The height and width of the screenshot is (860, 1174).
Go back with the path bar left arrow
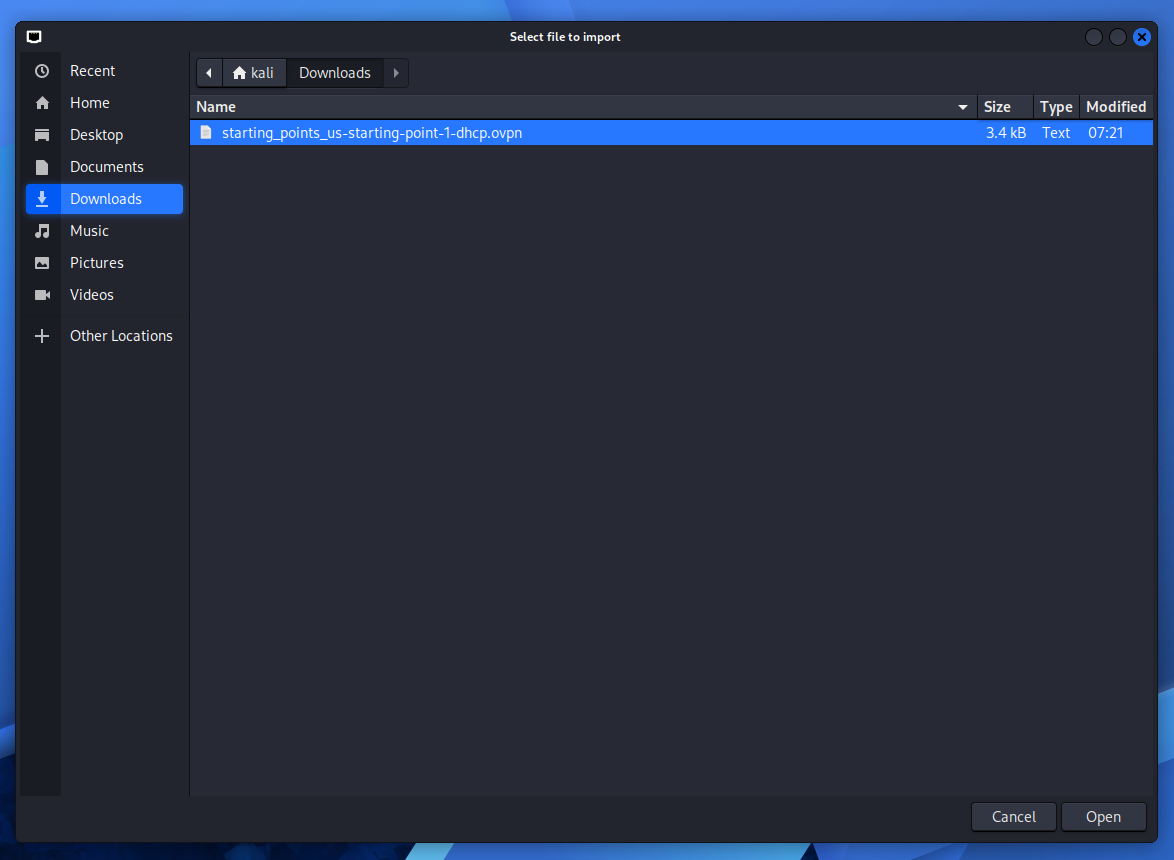[x=209, y=73]
